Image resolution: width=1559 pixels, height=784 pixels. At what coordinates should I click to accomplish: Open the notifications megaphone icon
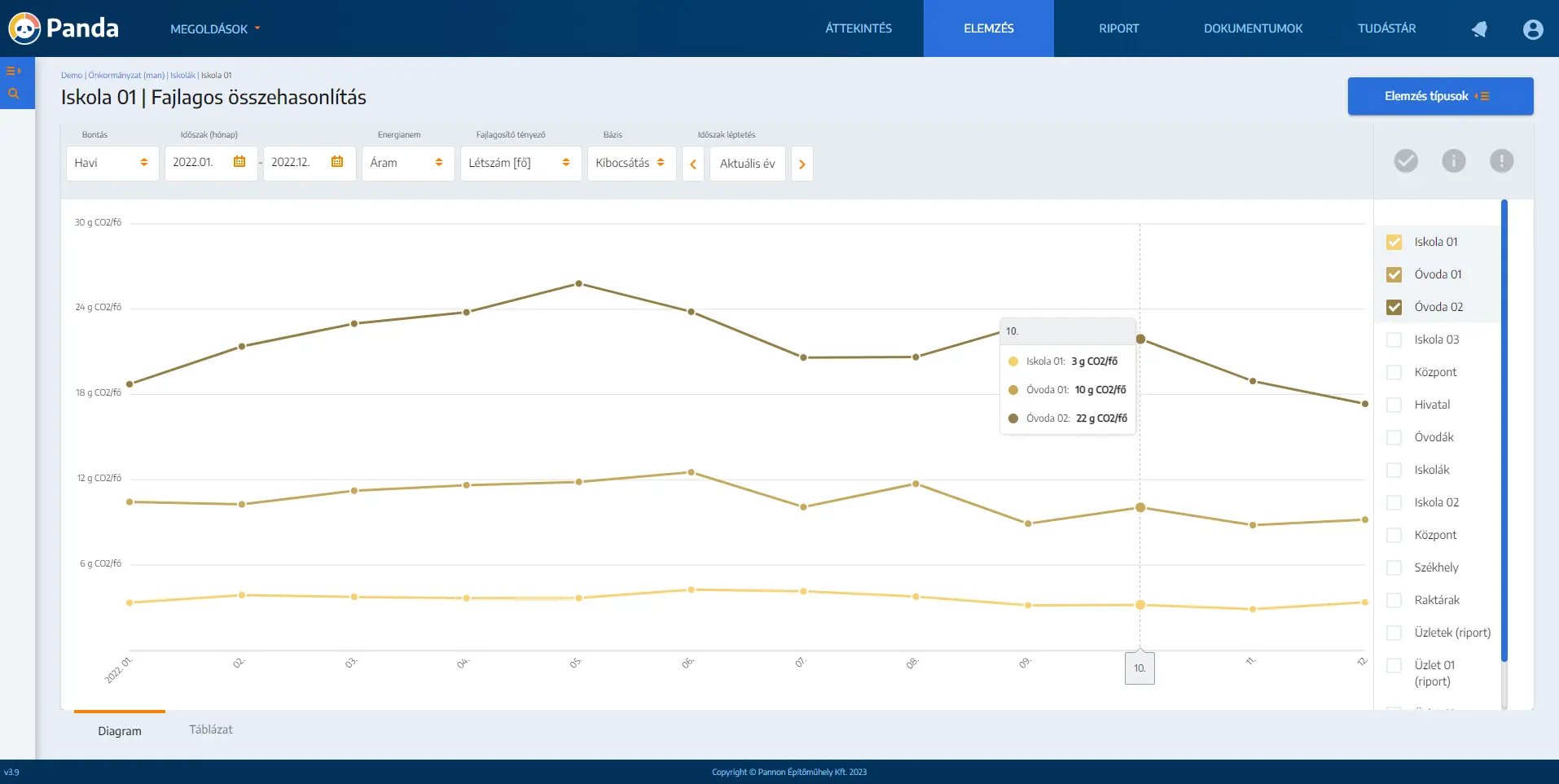[x=1479, y=29]
